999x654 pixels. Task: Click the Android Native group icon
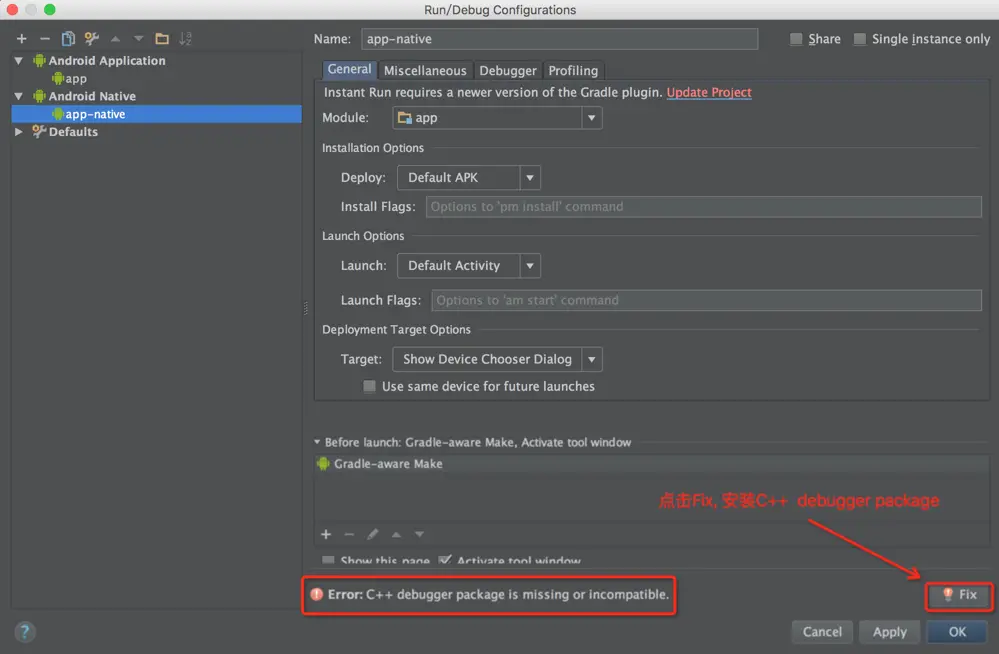tap(40, 96)
